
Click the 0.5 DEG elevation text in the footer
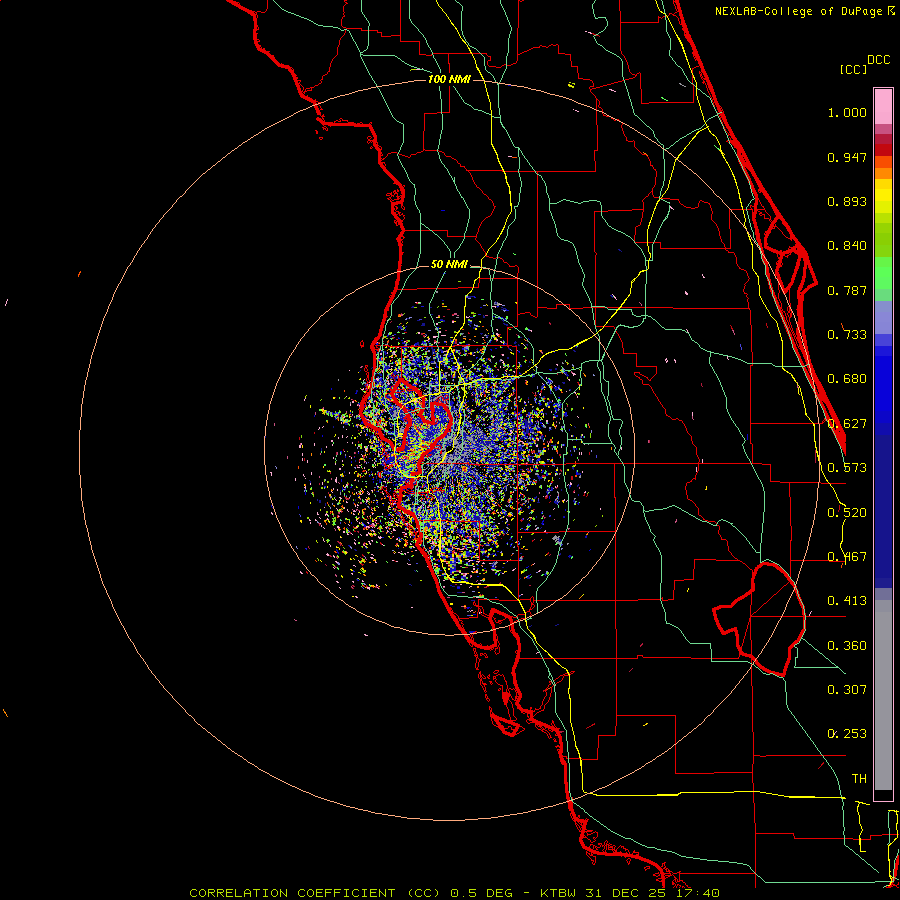480,893
